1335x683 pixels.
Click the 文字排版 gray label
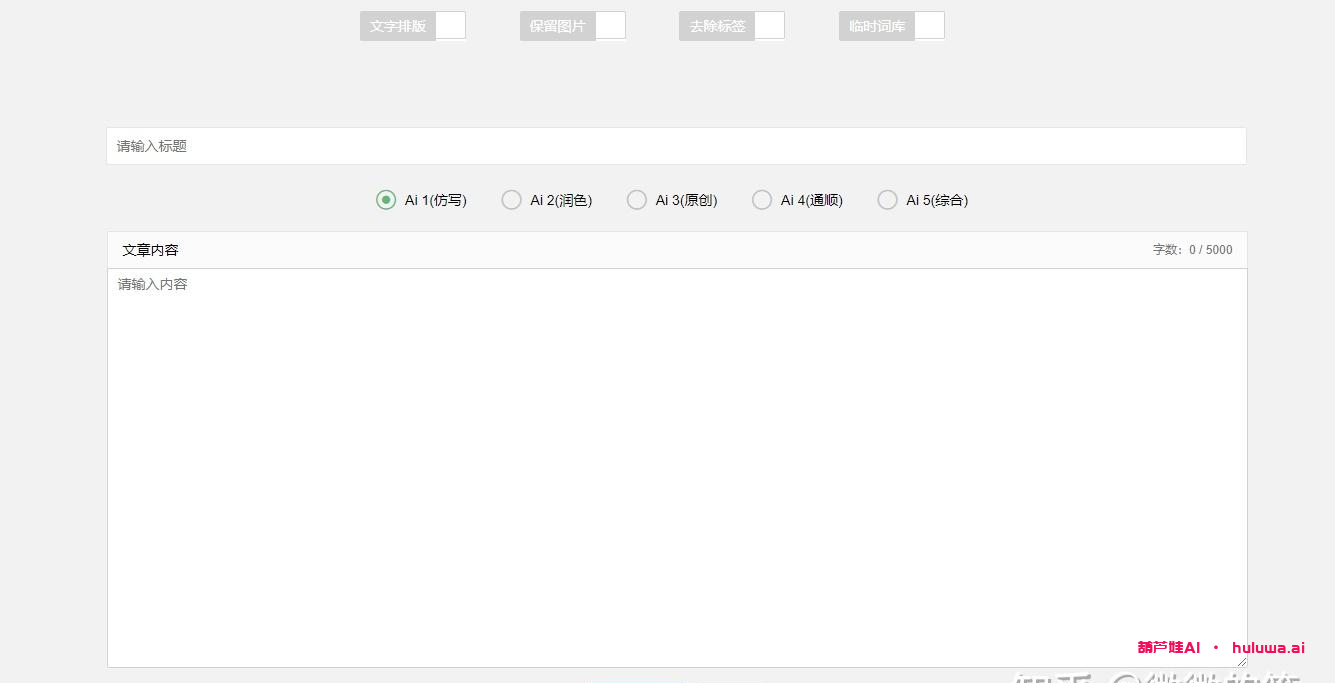[x=398, y=26]
